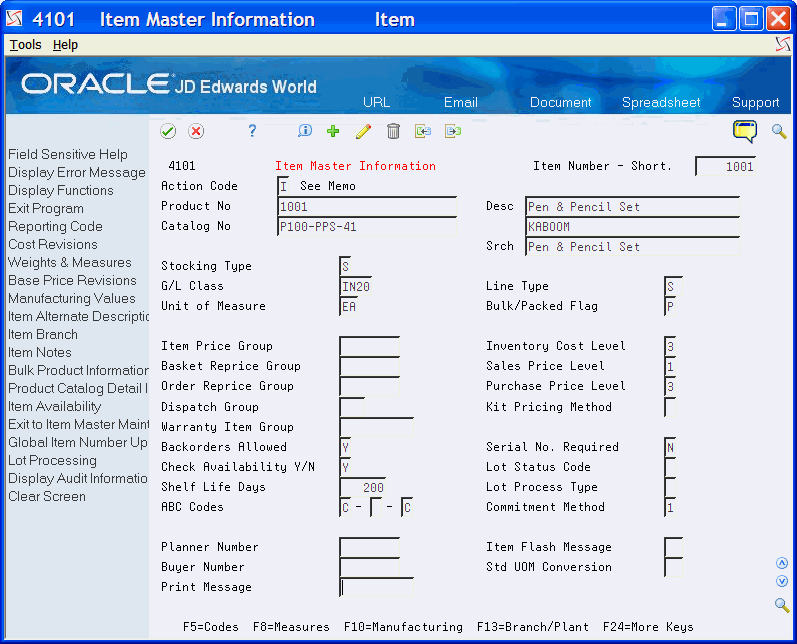Click the previous record arrow icon
797x644 pixels.
click(x=423, y=131)
